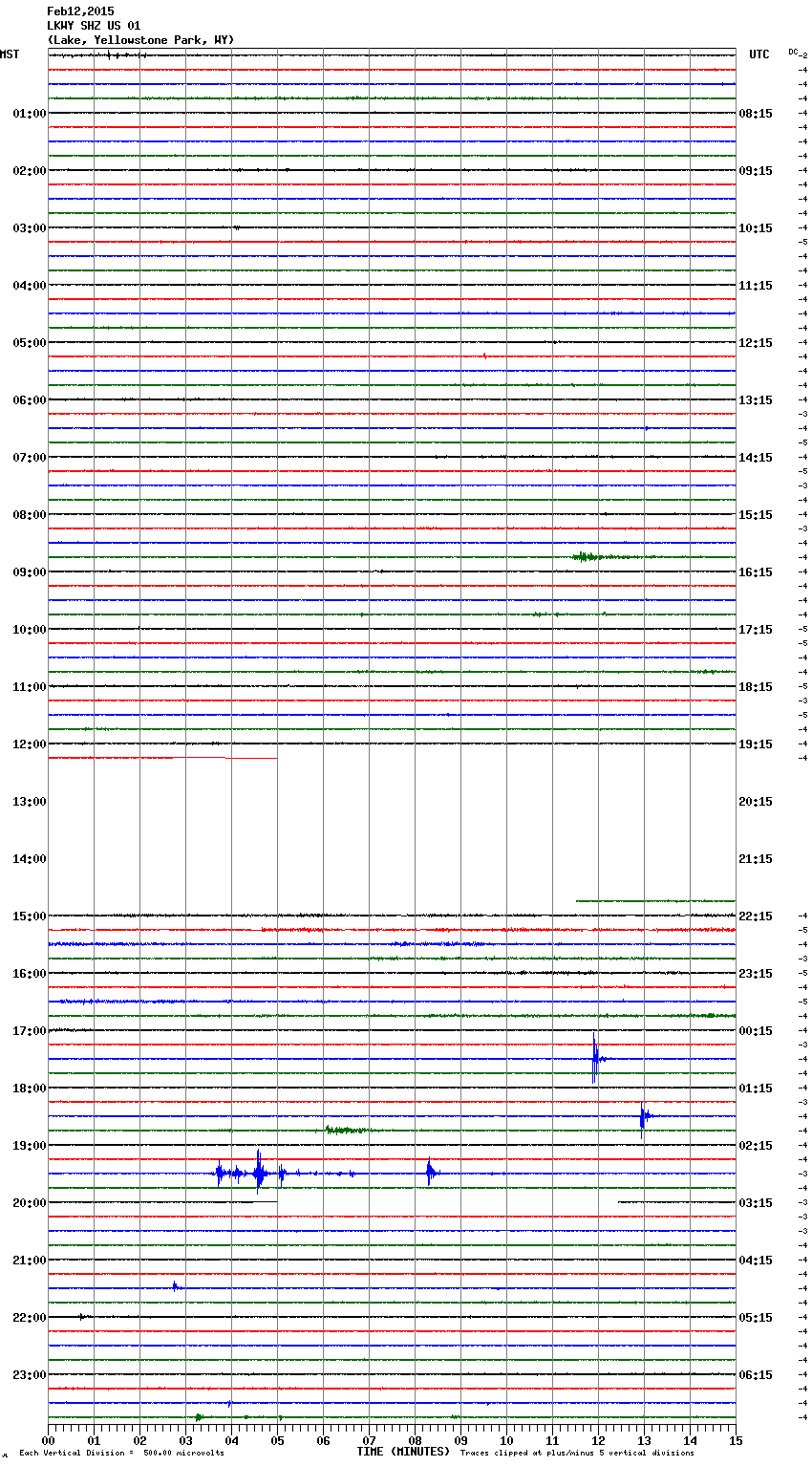
Task: Click the minute-axis tick label 10
Action: pos(506,1440)
